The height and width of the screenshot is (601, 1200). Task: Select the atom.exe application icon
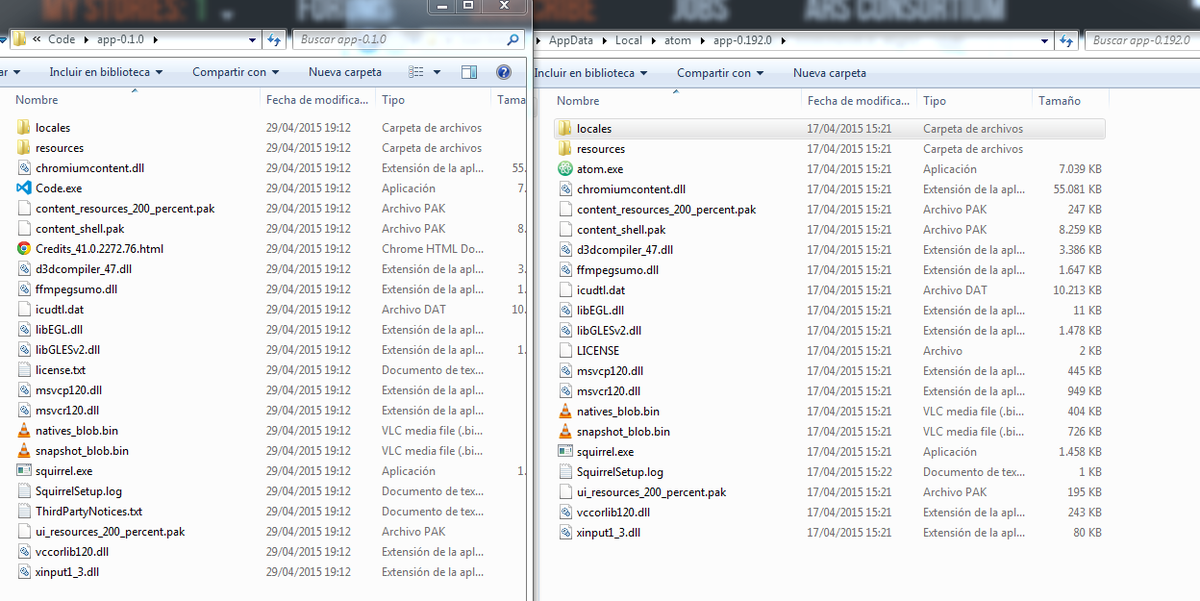coord(566,169)
